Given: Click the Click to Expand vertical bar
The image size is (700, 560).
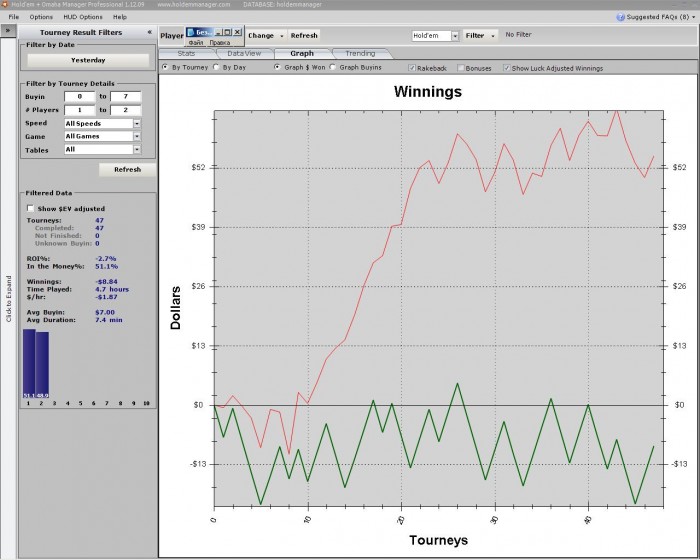Looking at the screenshot, I should (x=8, y=298).
